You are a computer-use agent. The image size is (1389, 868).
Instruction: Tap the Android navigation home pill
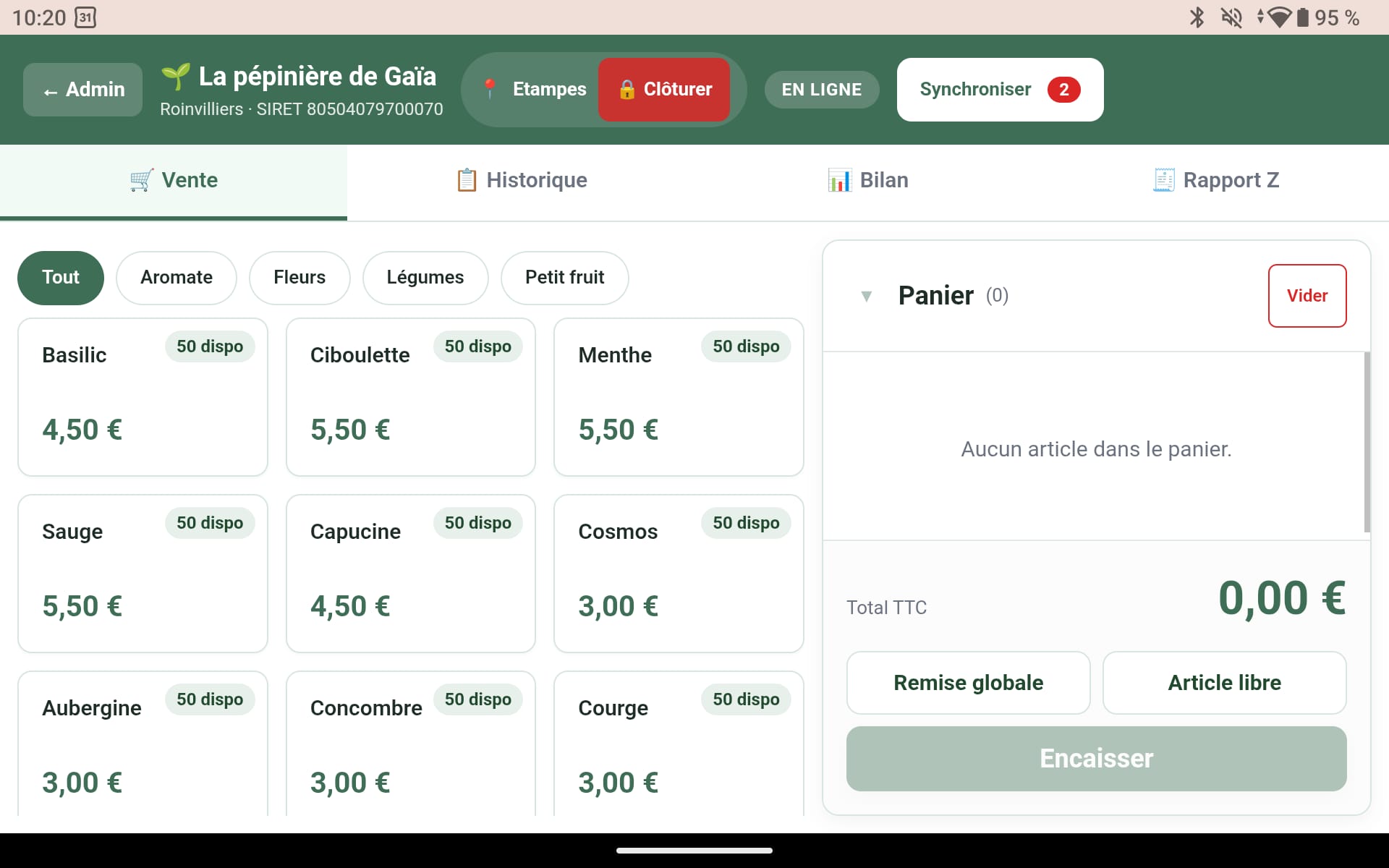(694, 851)
